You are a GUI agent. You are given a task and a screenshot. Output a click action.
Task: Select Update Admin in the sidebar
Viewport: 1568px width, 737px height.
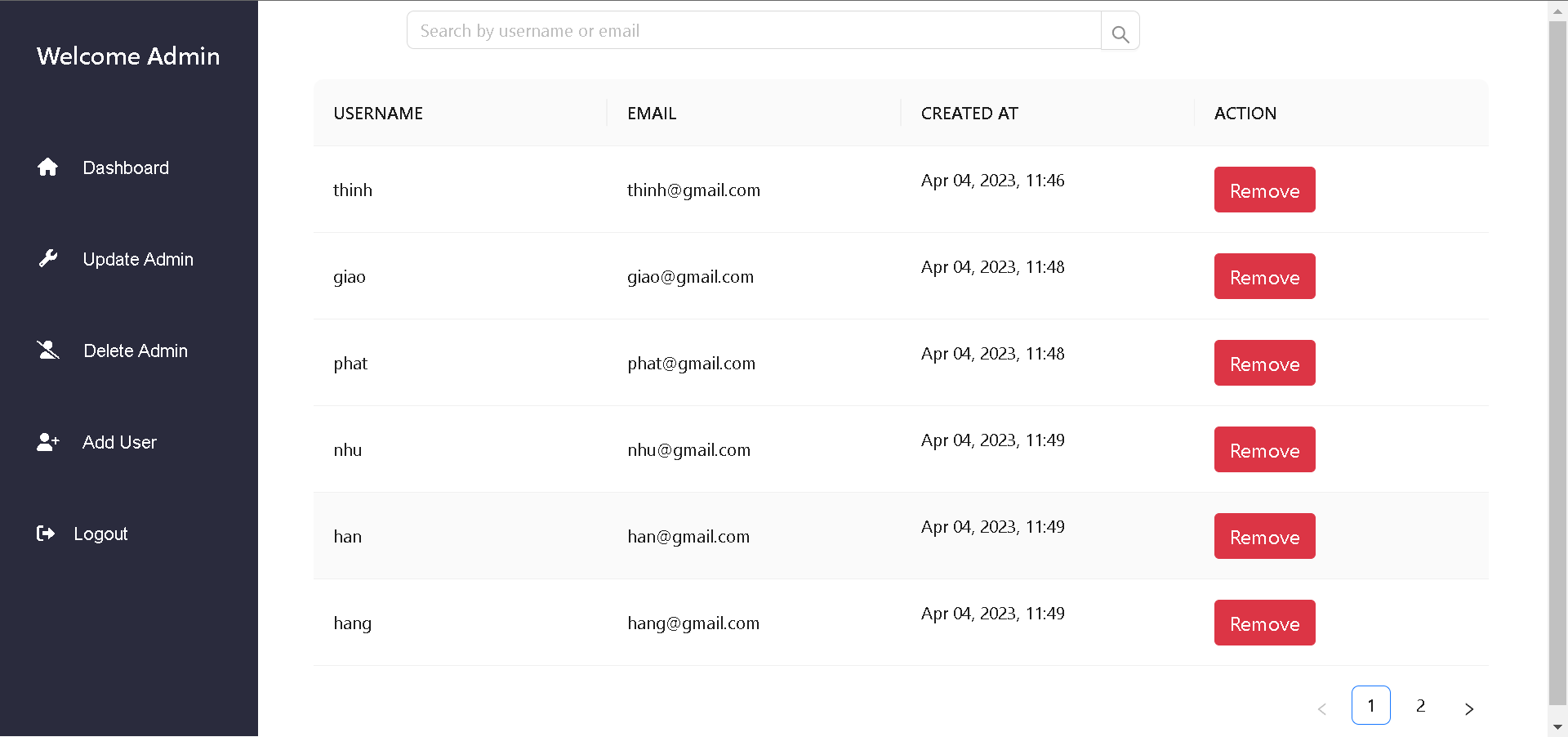[x=137, y=259]
